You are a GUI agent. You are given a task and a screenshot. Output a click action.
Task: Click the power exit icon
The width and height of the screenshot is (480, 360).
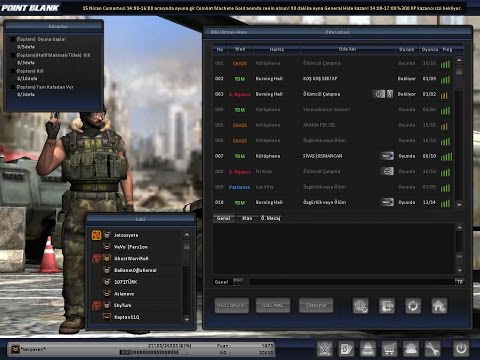tap(461, 349)
